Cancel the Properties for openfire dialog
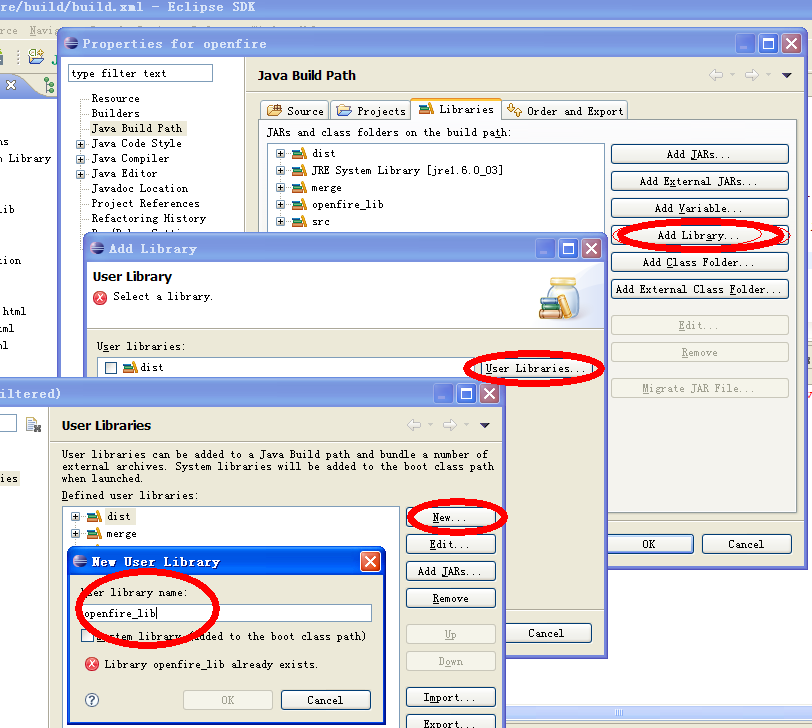This screenshot has width=812, height=728. tap(746, 544)
